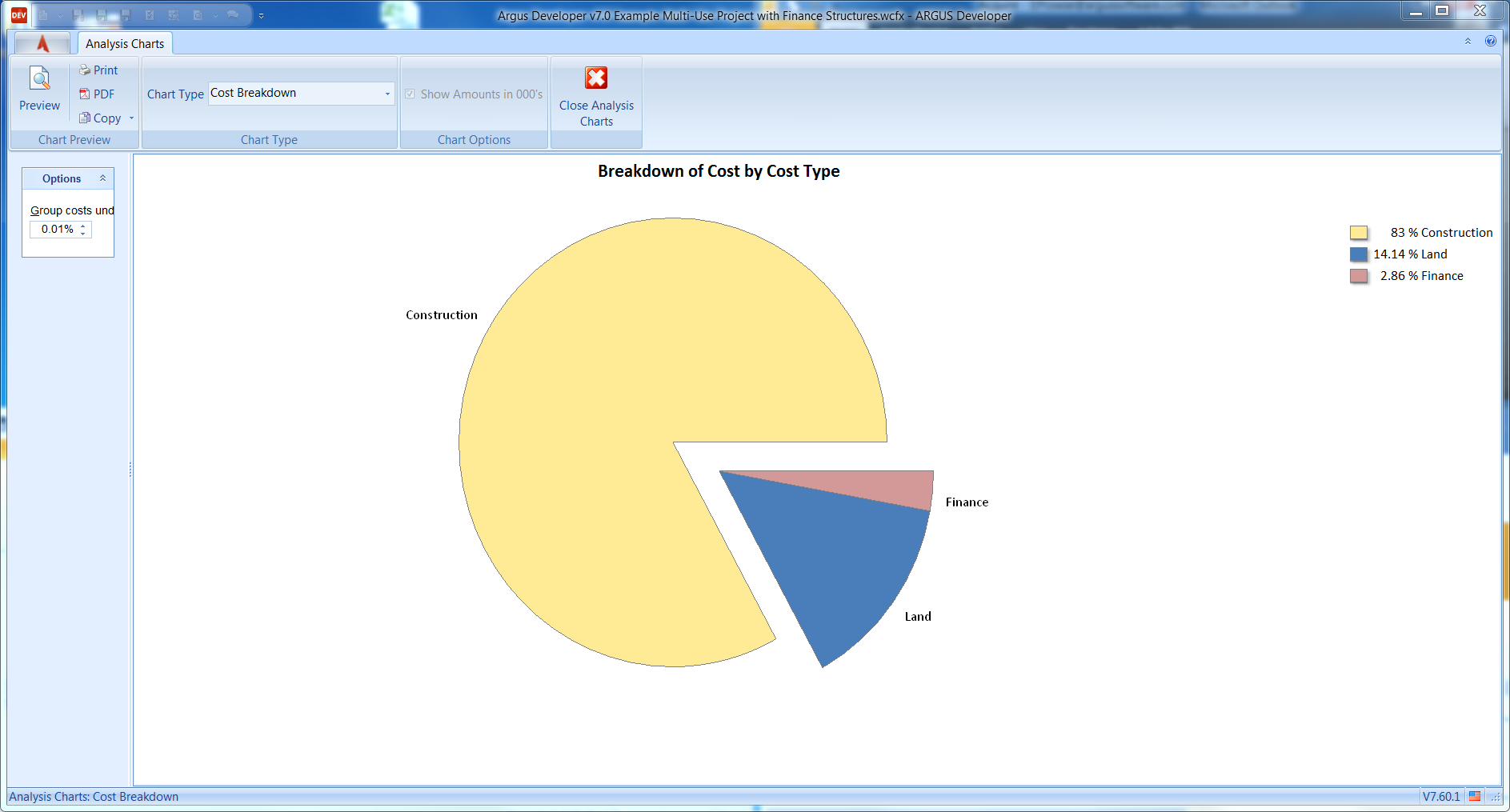Open the Copy dropdown arrow
Screen dimensions: 1510x812
coord(133,118)
